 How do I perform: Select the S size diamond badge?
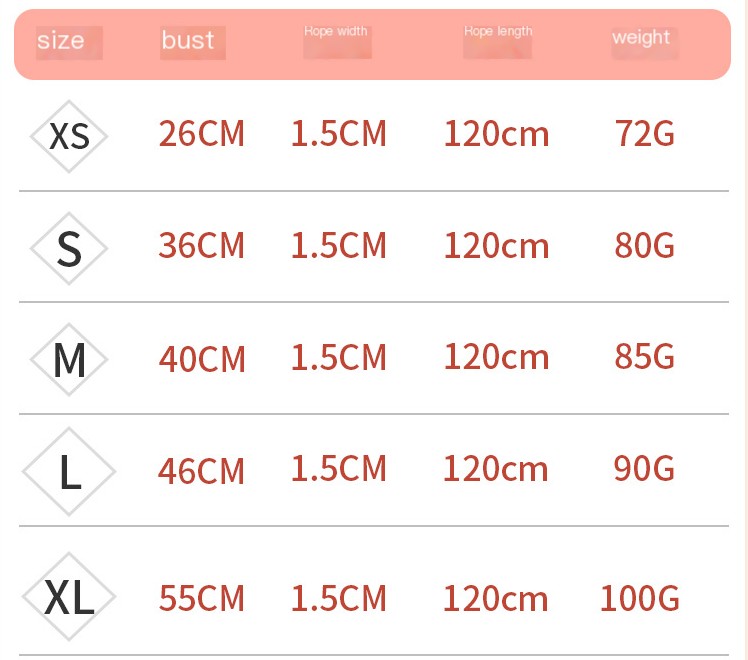tap(69, 248)
